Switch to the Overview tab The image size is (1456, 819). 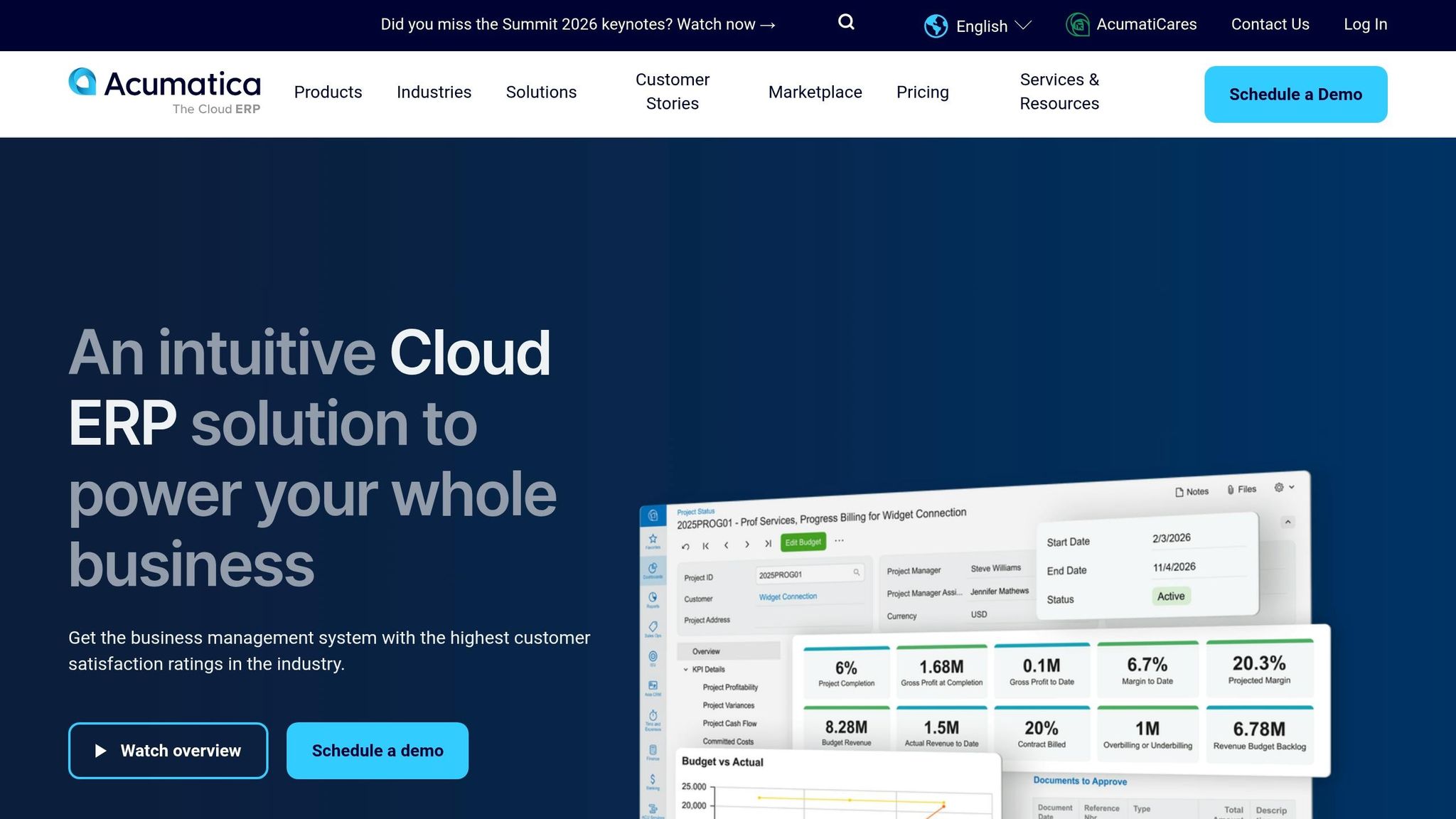[x=707, y=651]
